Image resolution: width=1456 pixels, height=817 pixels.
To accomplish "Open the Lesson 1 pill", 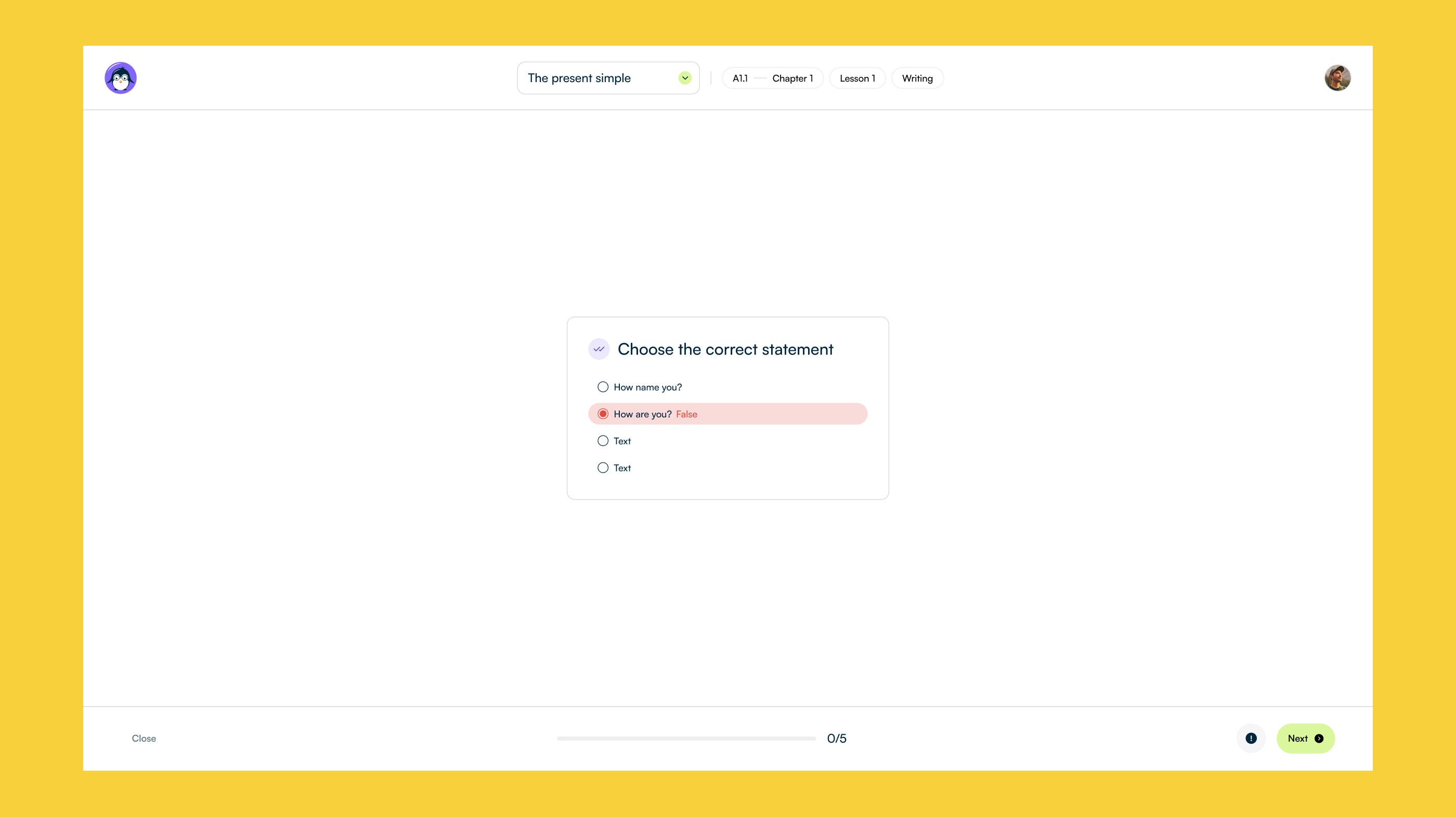I will [x=857, y=78].
